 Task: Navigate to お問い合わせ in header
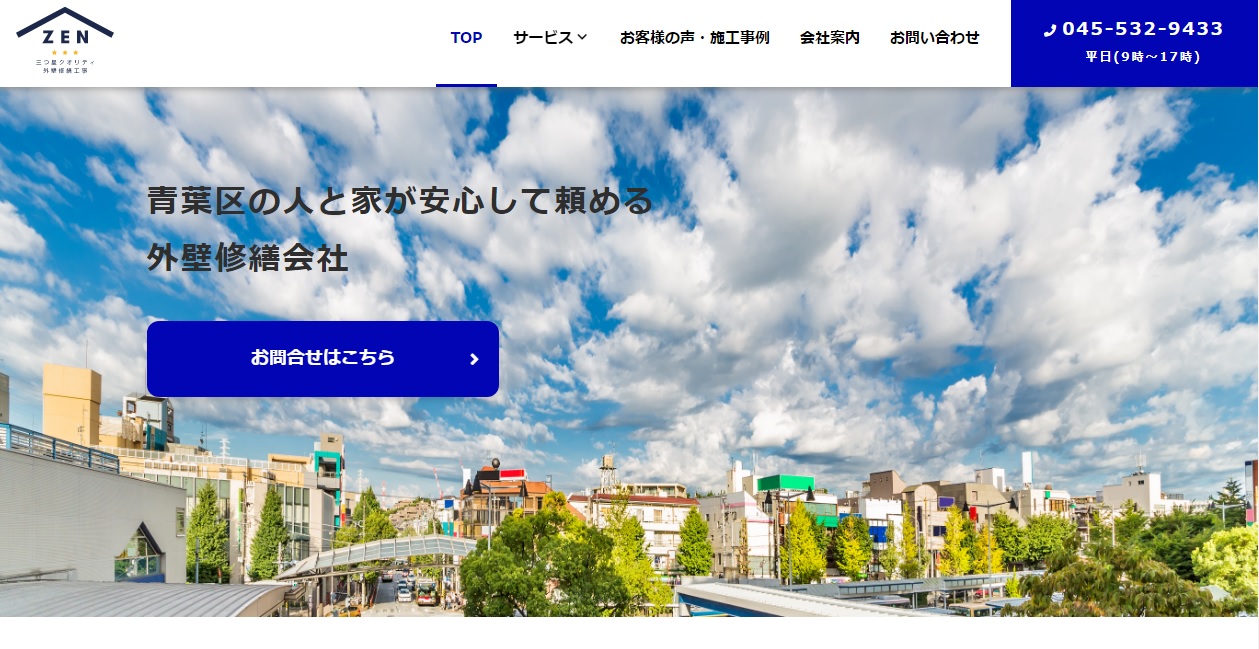point(934,38)
